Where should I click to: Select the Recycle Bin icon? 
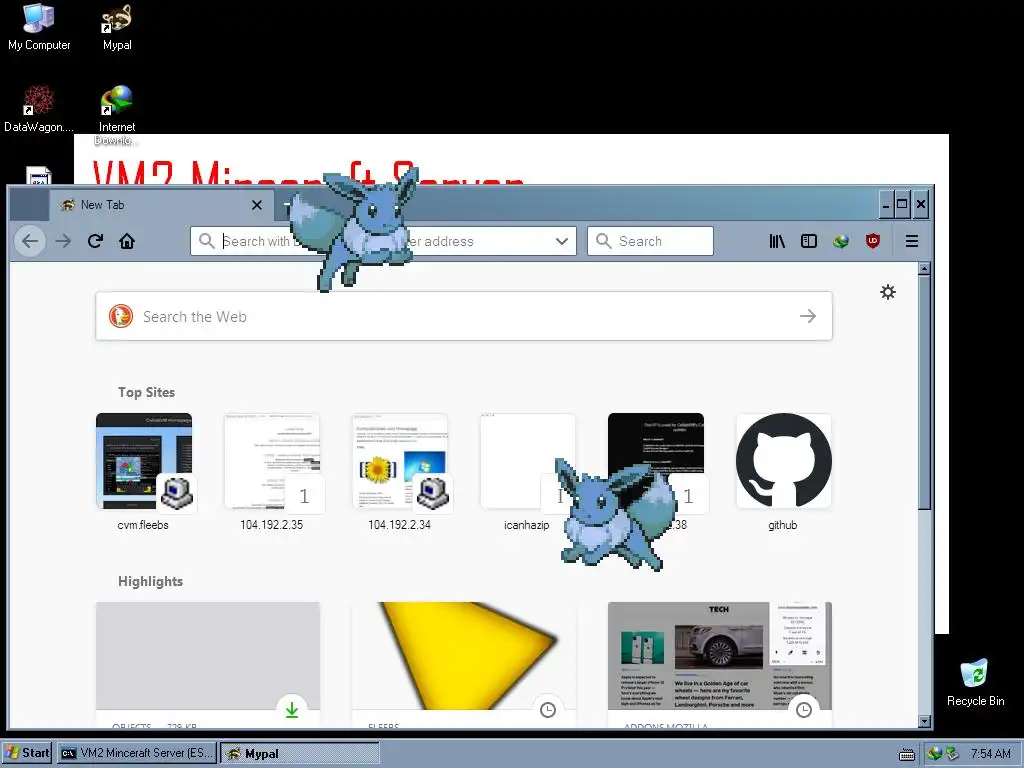pyautogui.click(x=975, y=682)
